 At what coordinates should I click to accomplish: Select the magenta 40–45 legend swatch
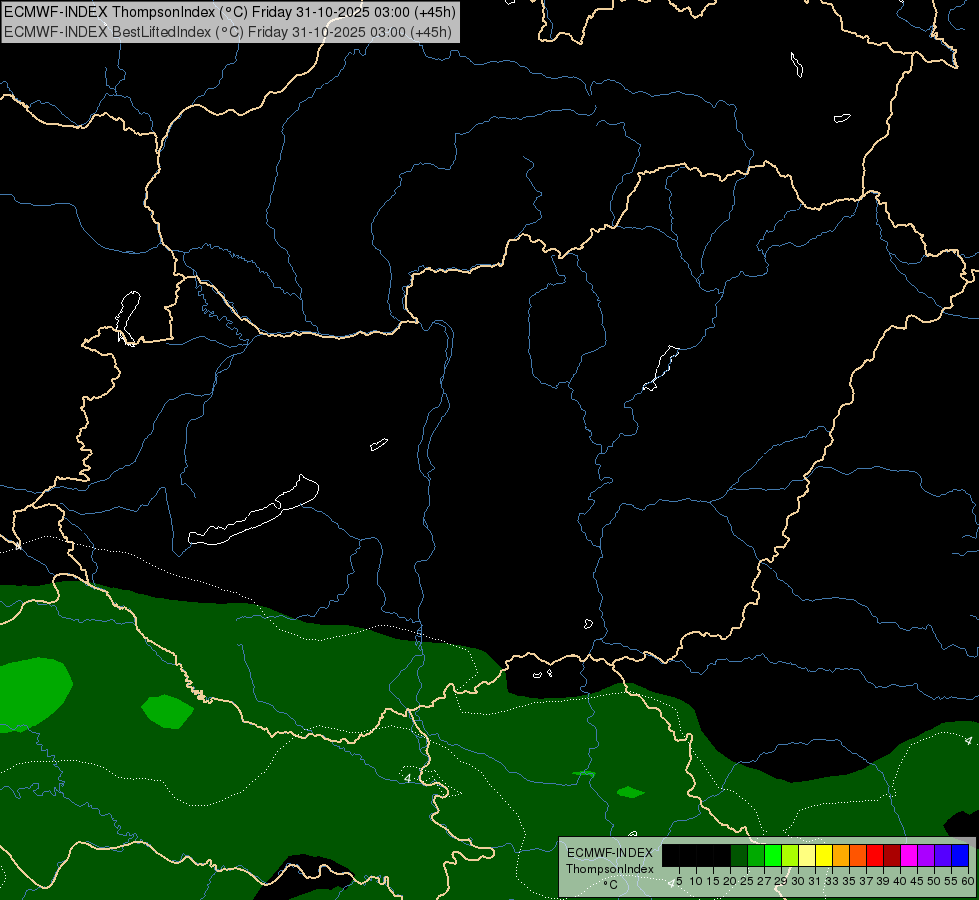click(x=909, y=855)
